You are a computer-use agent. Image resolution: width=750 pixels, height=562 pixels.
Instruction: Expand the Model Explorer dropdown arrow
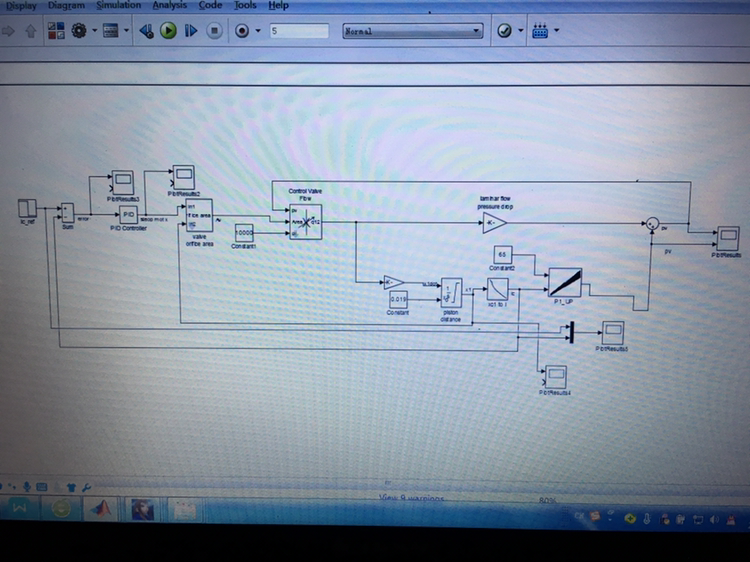126,31
